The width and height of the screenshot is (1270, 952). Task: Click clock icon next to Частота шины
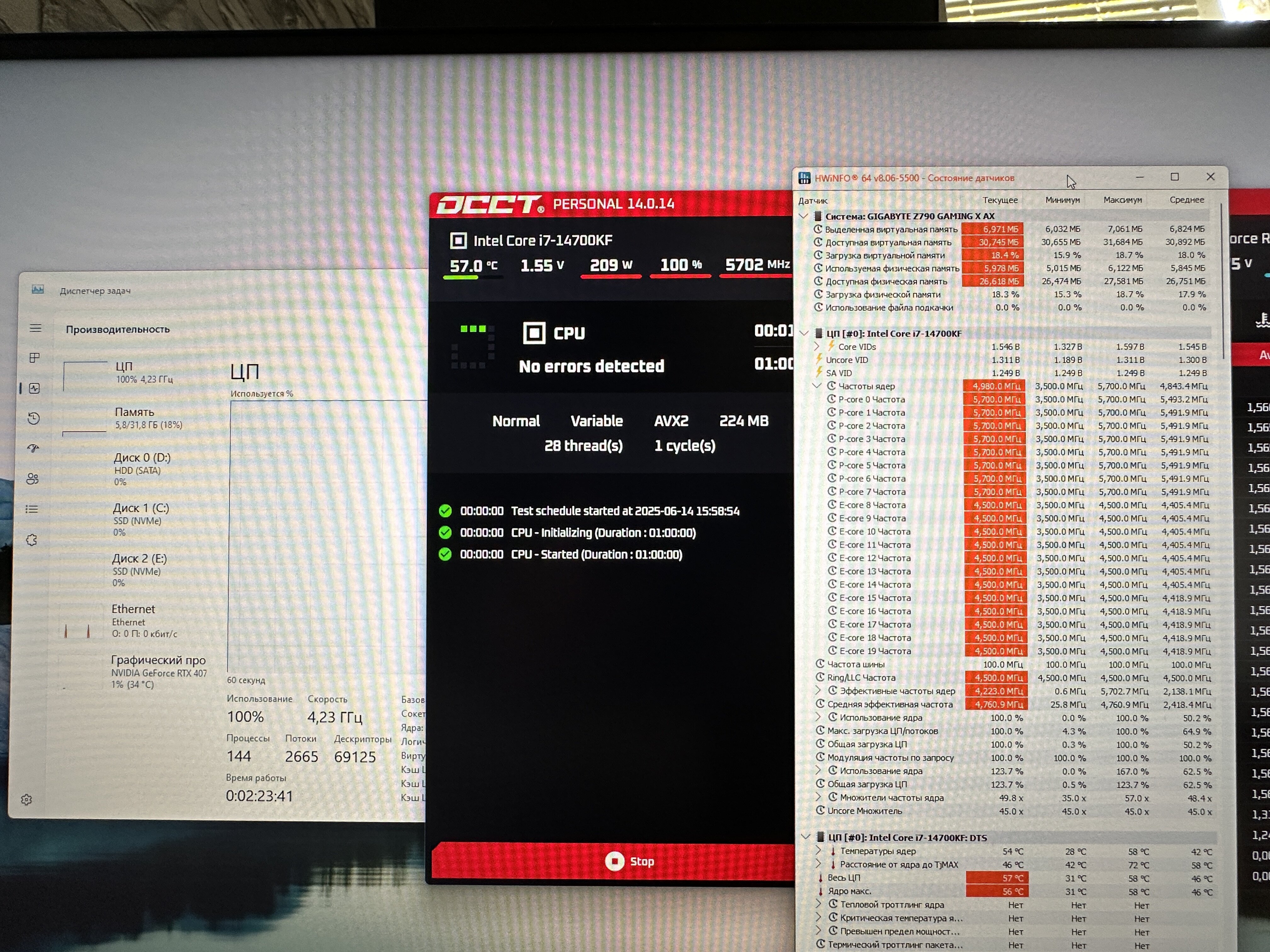(x=821, y=664)
